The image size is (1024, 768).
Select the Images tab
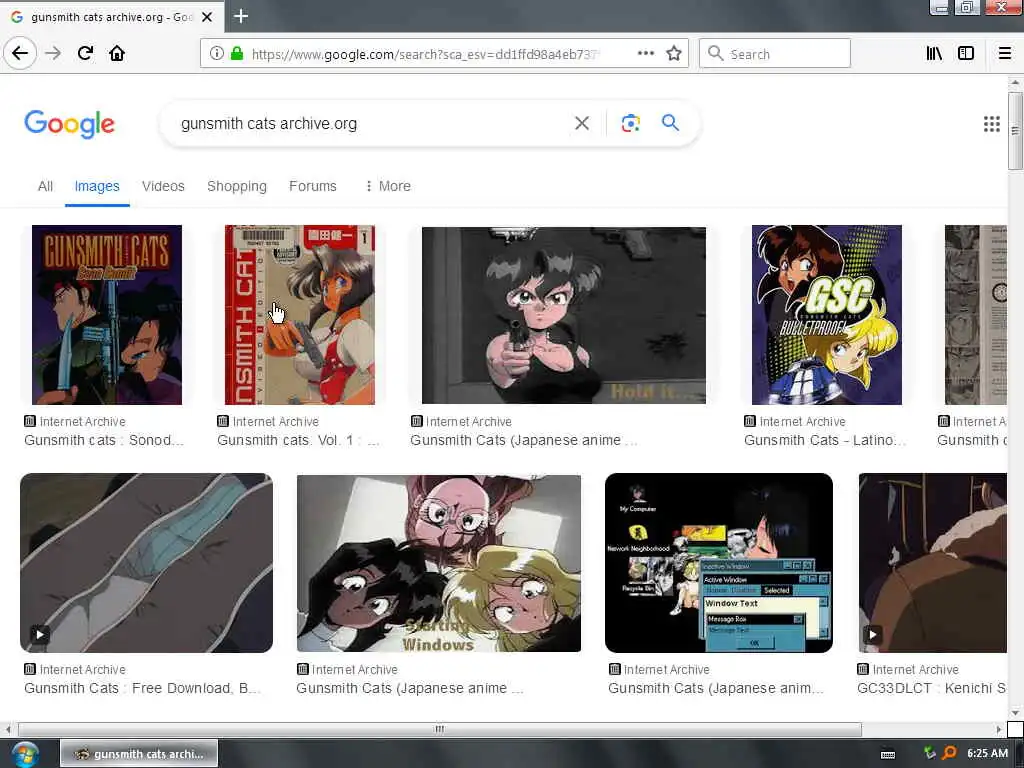[97, 186]
